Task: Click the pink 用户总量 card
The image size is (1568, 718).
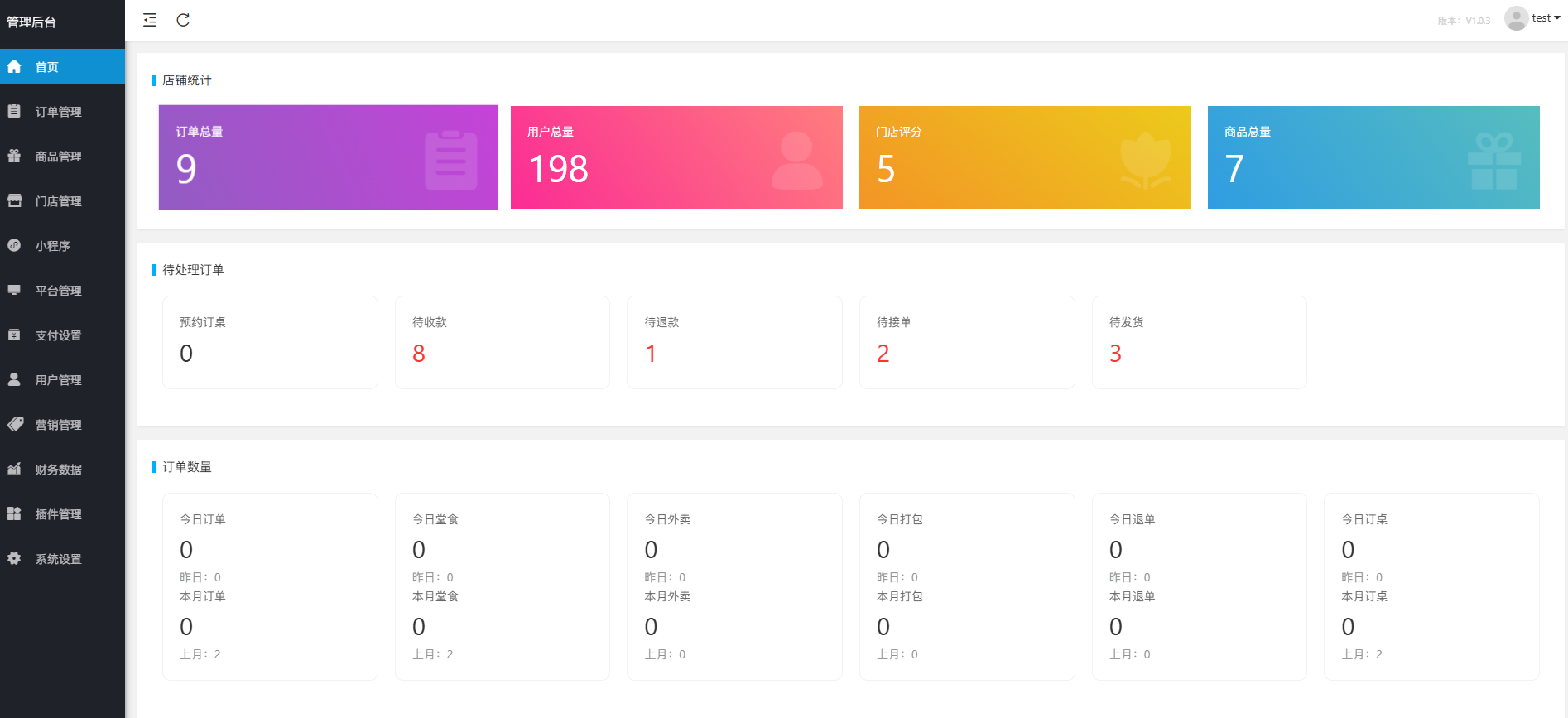Action: coord(676,157)
